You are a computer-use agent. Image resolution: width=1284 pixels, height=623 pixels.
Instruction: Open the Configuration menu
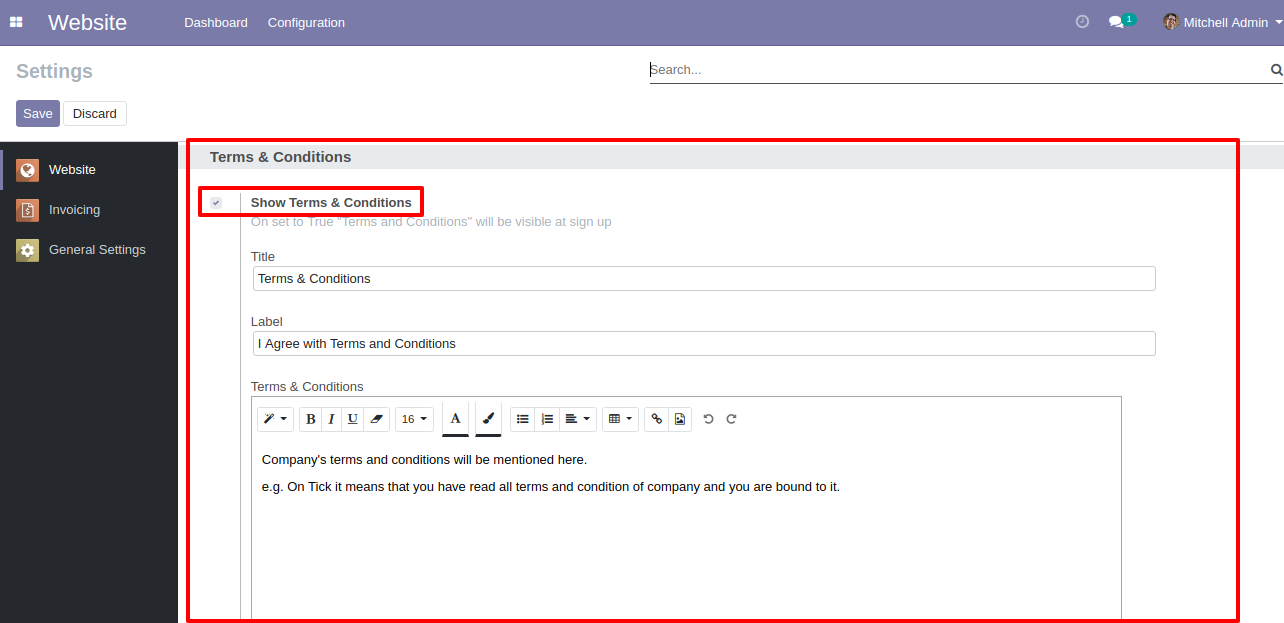pos(306,22)
